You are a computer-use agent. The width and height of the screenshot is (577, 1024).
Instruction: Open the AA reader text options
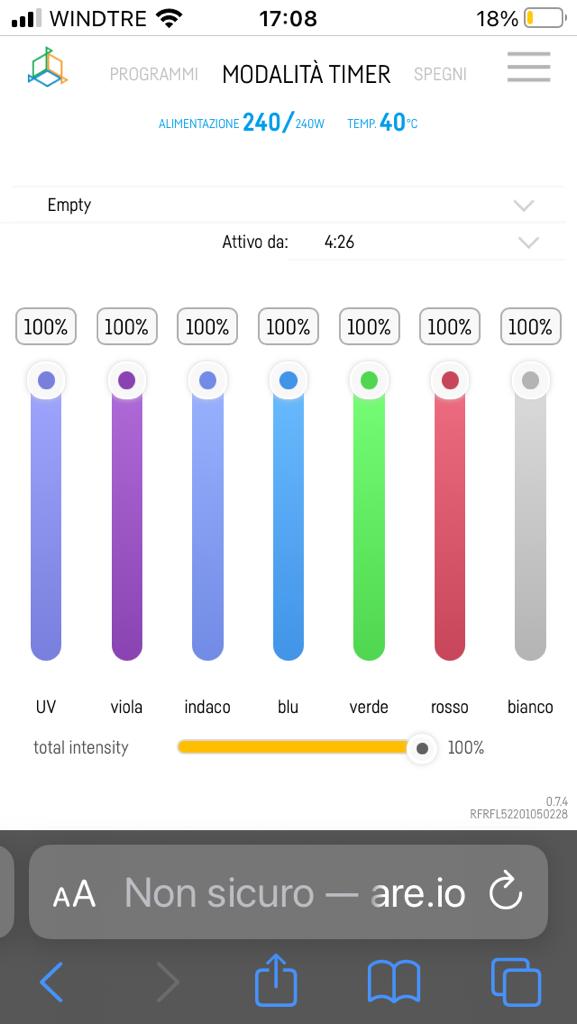pyautogui.click(x=74, y=894)
